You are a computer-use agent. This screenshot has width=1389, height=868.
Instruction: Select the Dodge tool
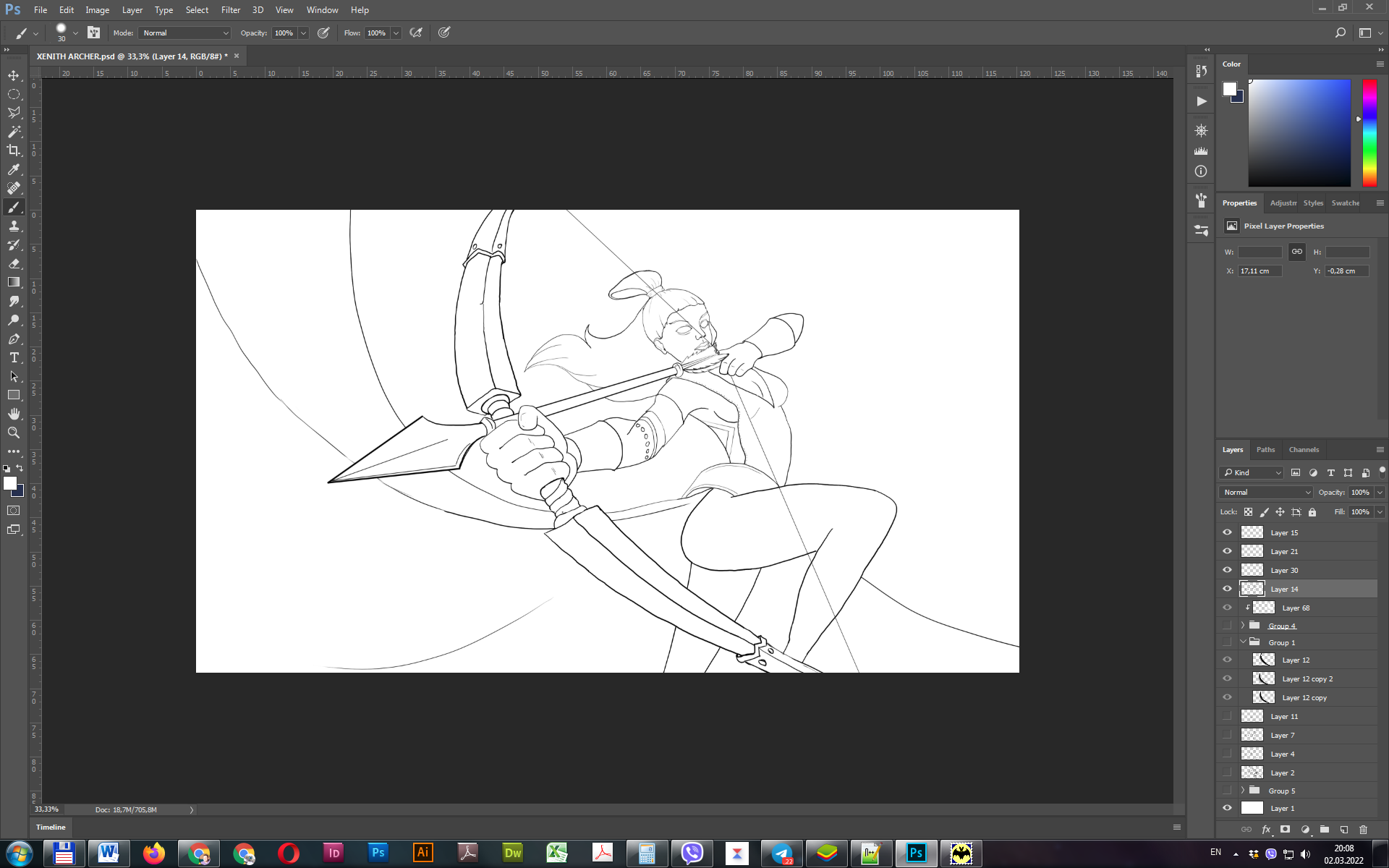(14, 320)
